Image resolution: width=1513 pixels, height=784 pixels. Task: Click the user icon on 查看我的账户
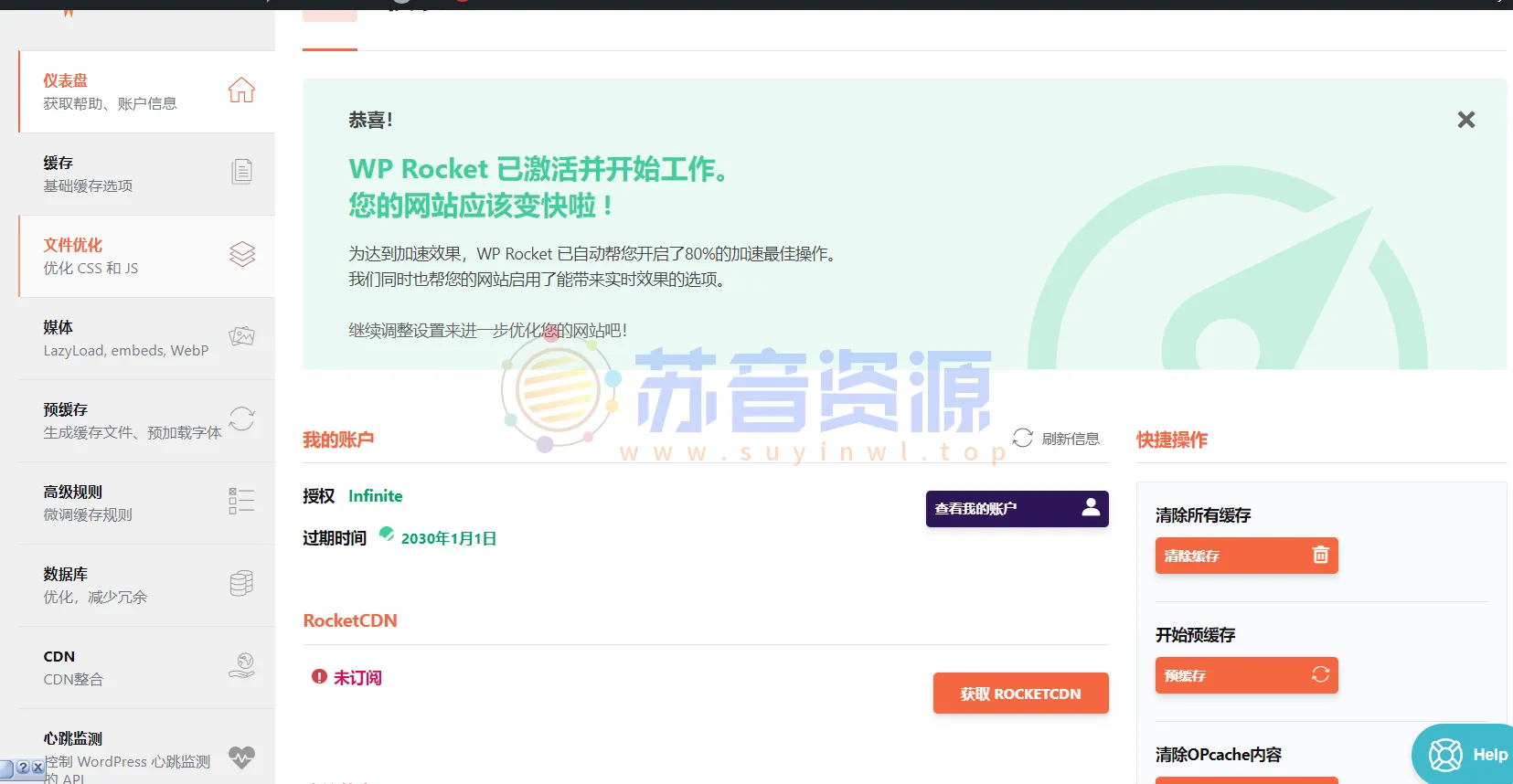coord(1091,507)
